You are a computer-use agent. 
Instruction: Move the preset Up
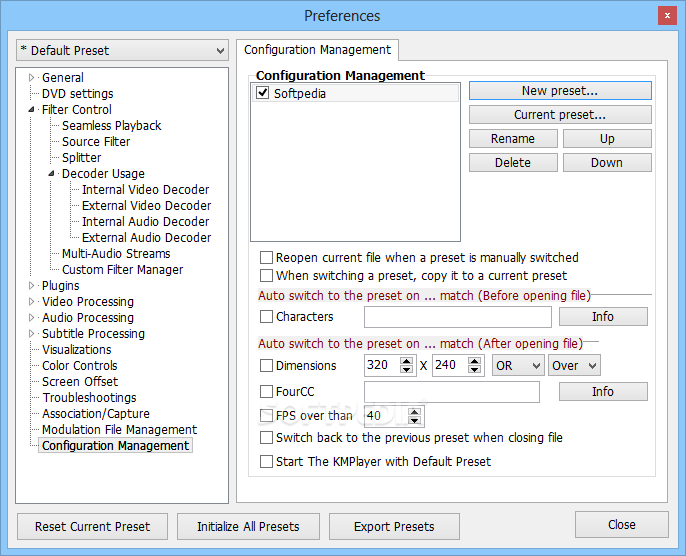point(607,139)
